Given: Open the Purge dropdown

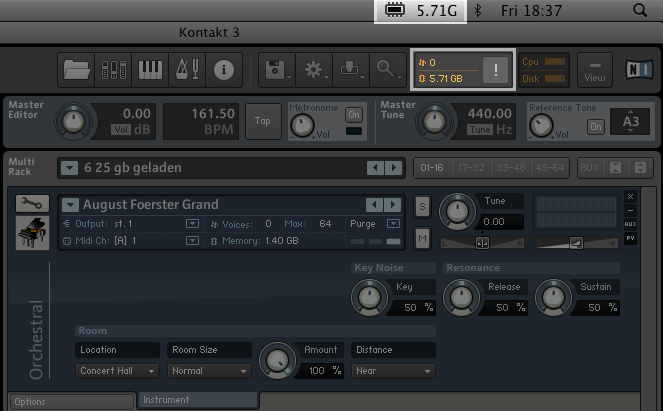Looking at the screenshot, I should point(393,223).
